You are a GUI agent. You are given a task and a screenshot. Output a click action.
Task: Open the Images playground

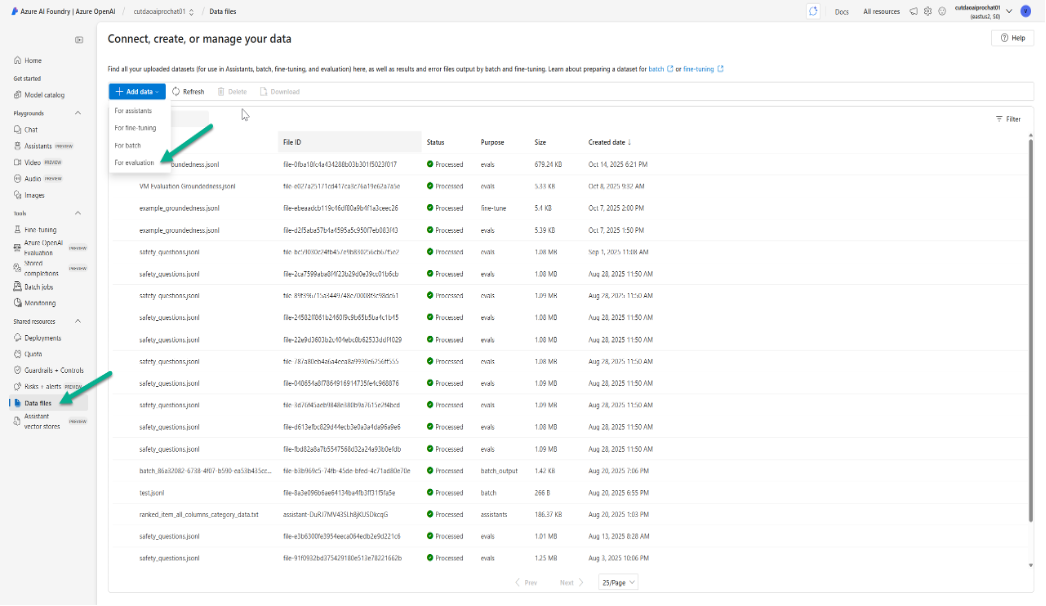pyautogui.click(x=36, y=195)
